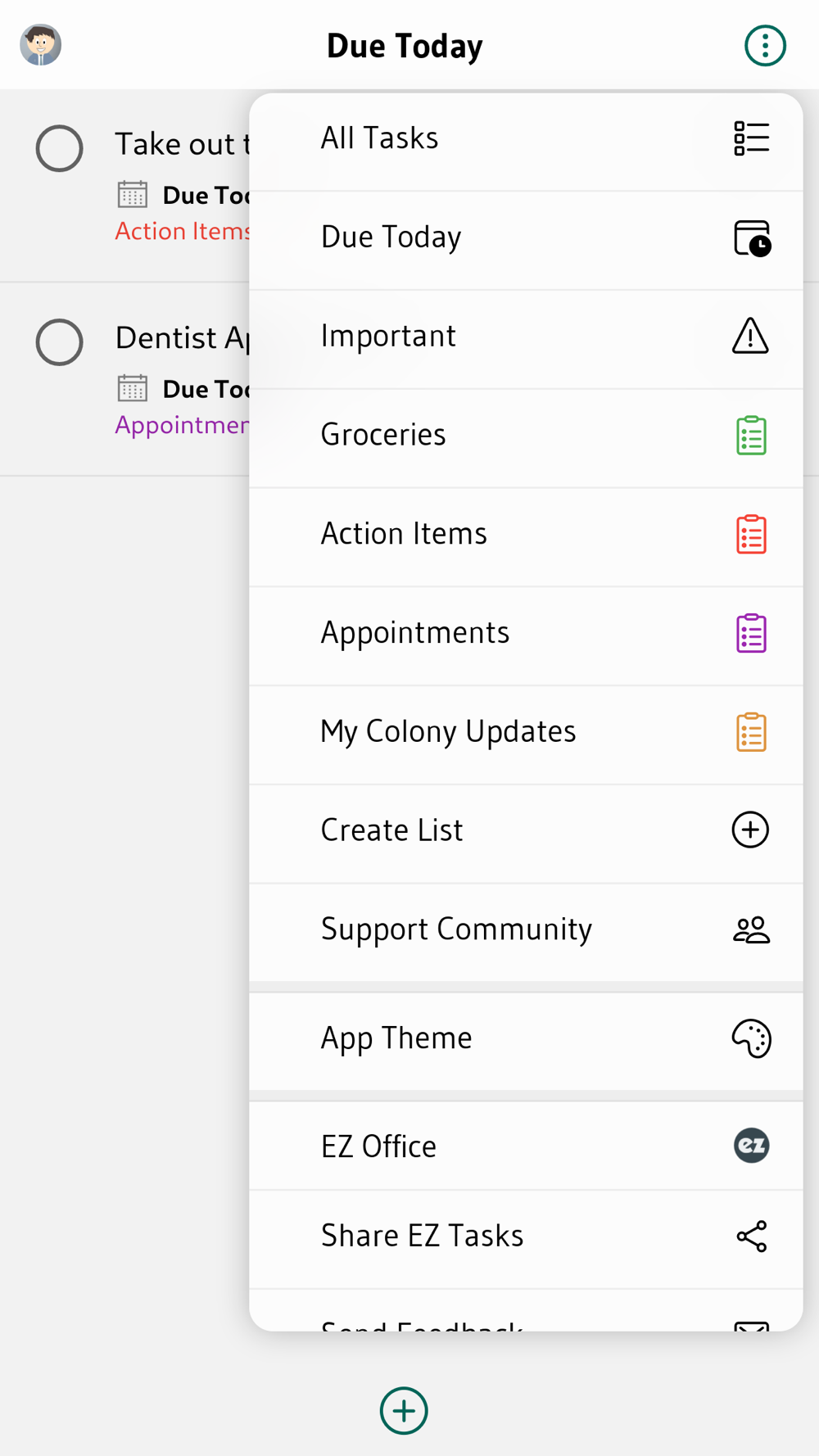The image size is (819, 1456).
Task: Tap the add task plus button
Action: 404,1411
